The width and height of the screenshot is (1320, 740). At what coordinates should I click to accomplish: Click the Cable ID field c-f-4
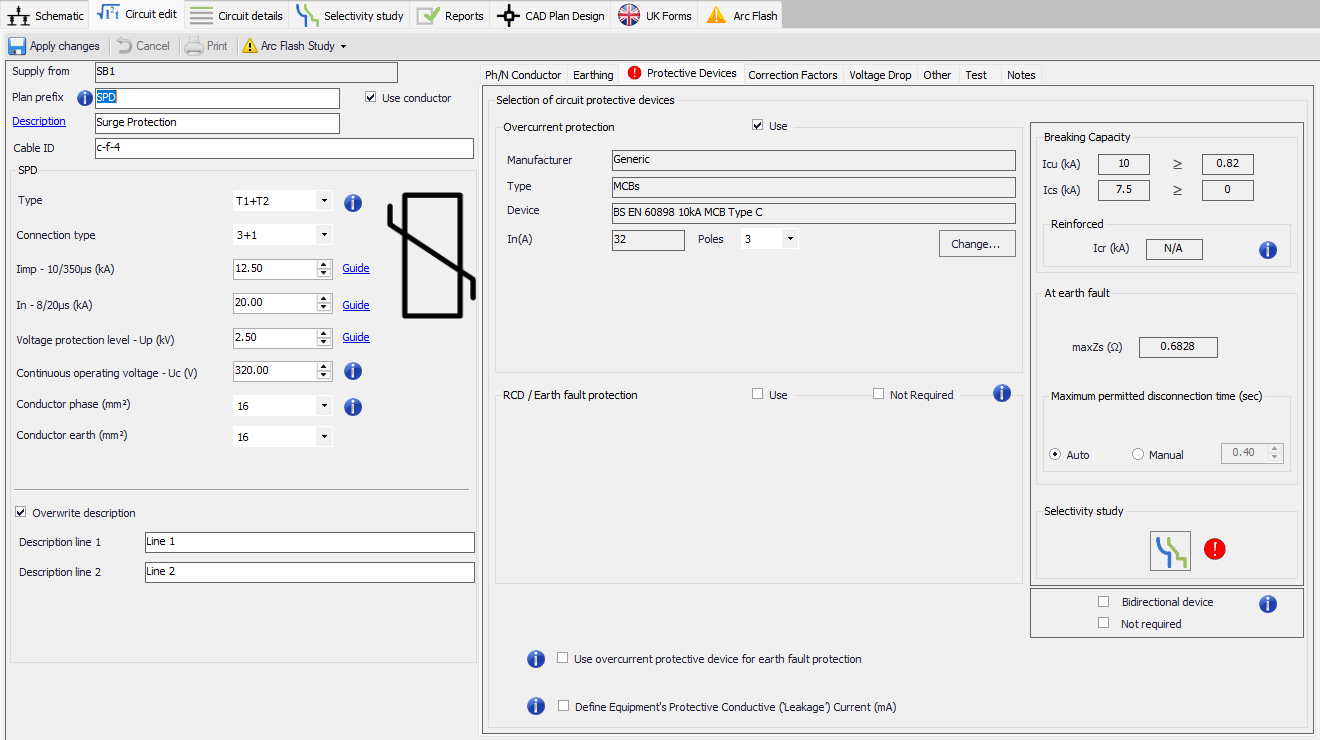(283, 148)
